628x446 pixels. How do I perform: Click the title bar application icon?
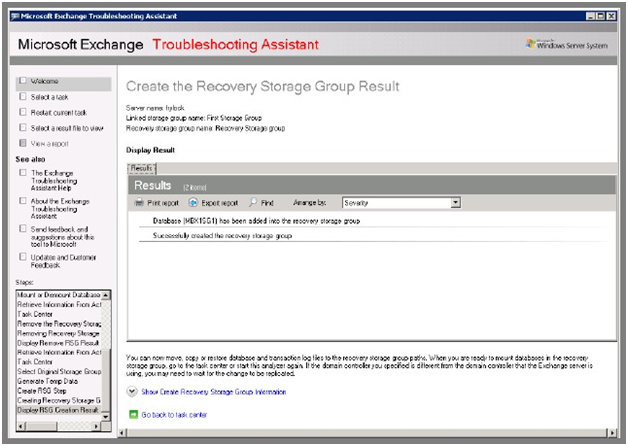[15, 16]
